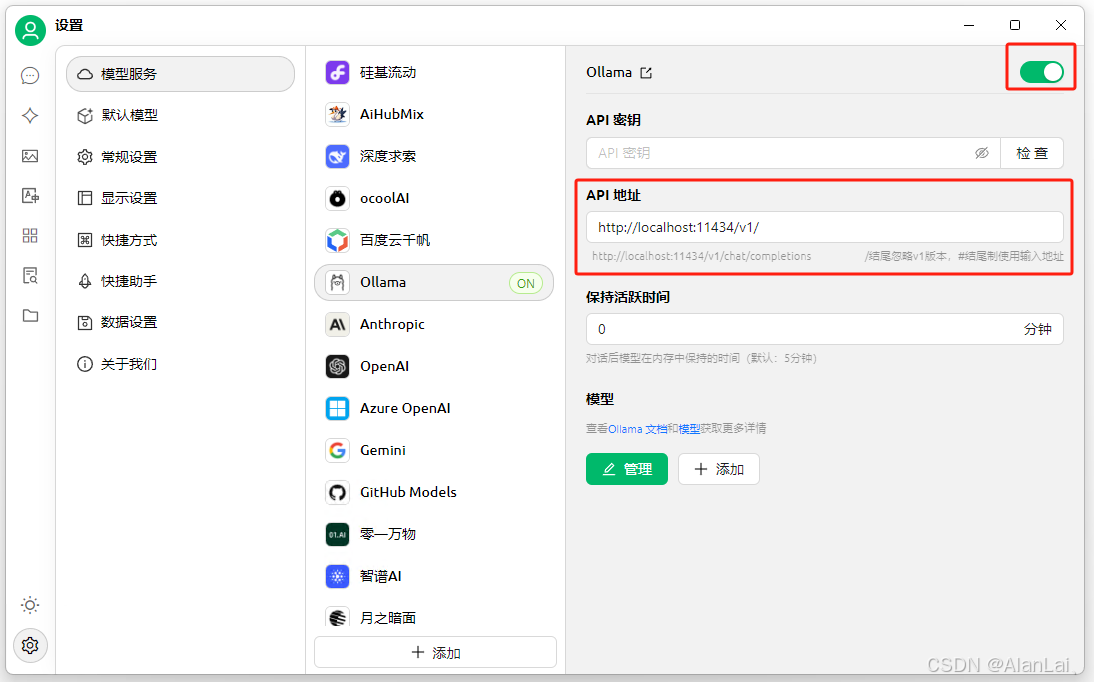Open 显示设置 settings item

point(180,198)
